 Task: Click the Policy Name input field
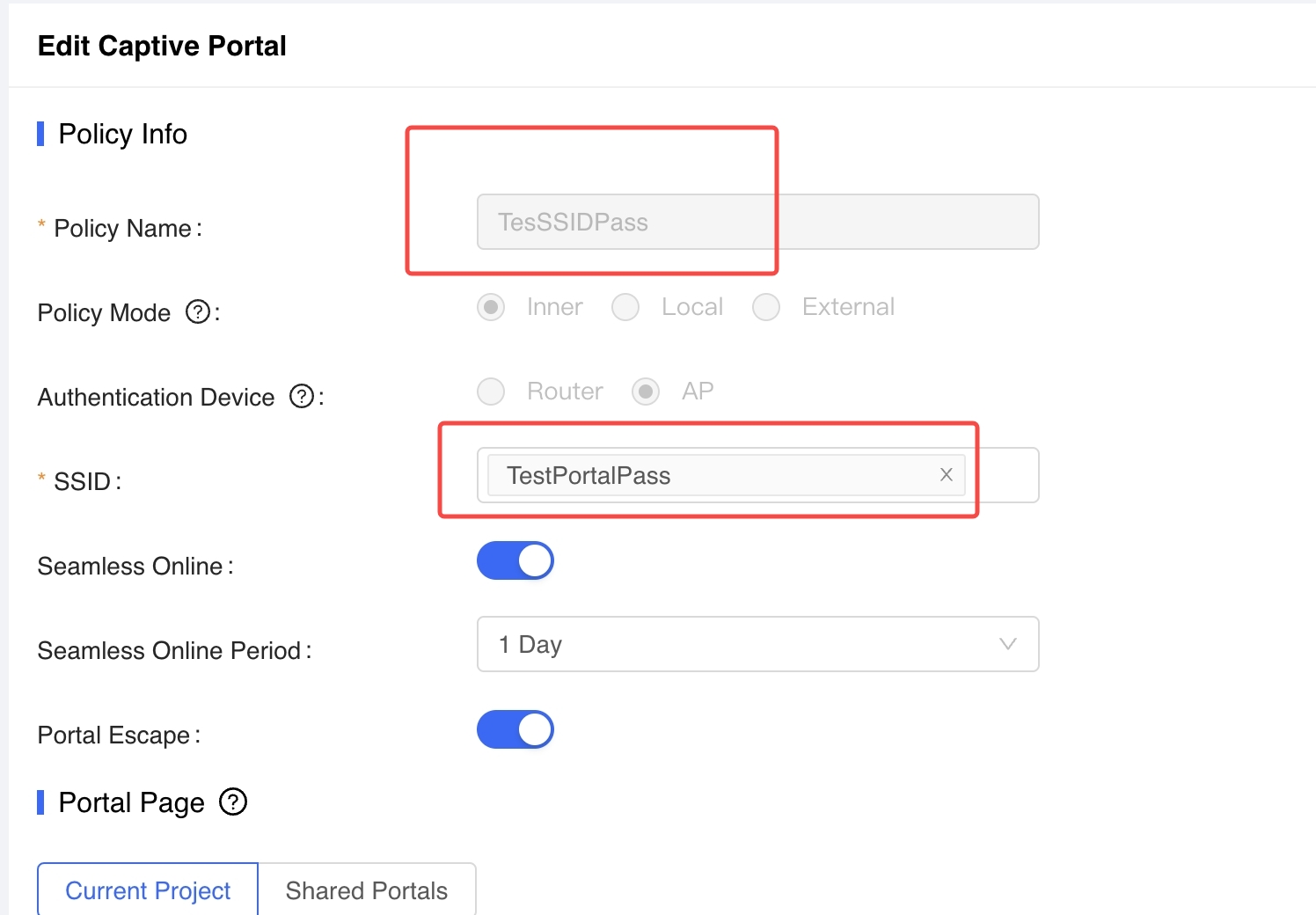click(757, 223)
